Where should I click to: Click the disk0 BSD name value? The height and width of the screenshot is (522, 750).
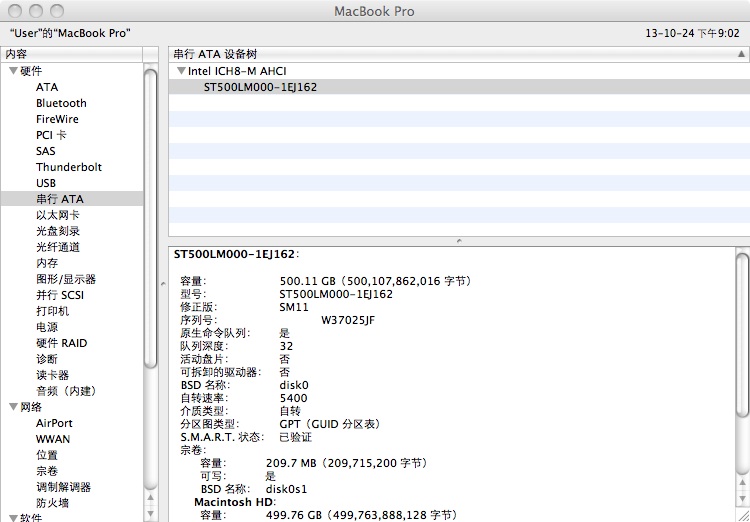click(294, 385)
